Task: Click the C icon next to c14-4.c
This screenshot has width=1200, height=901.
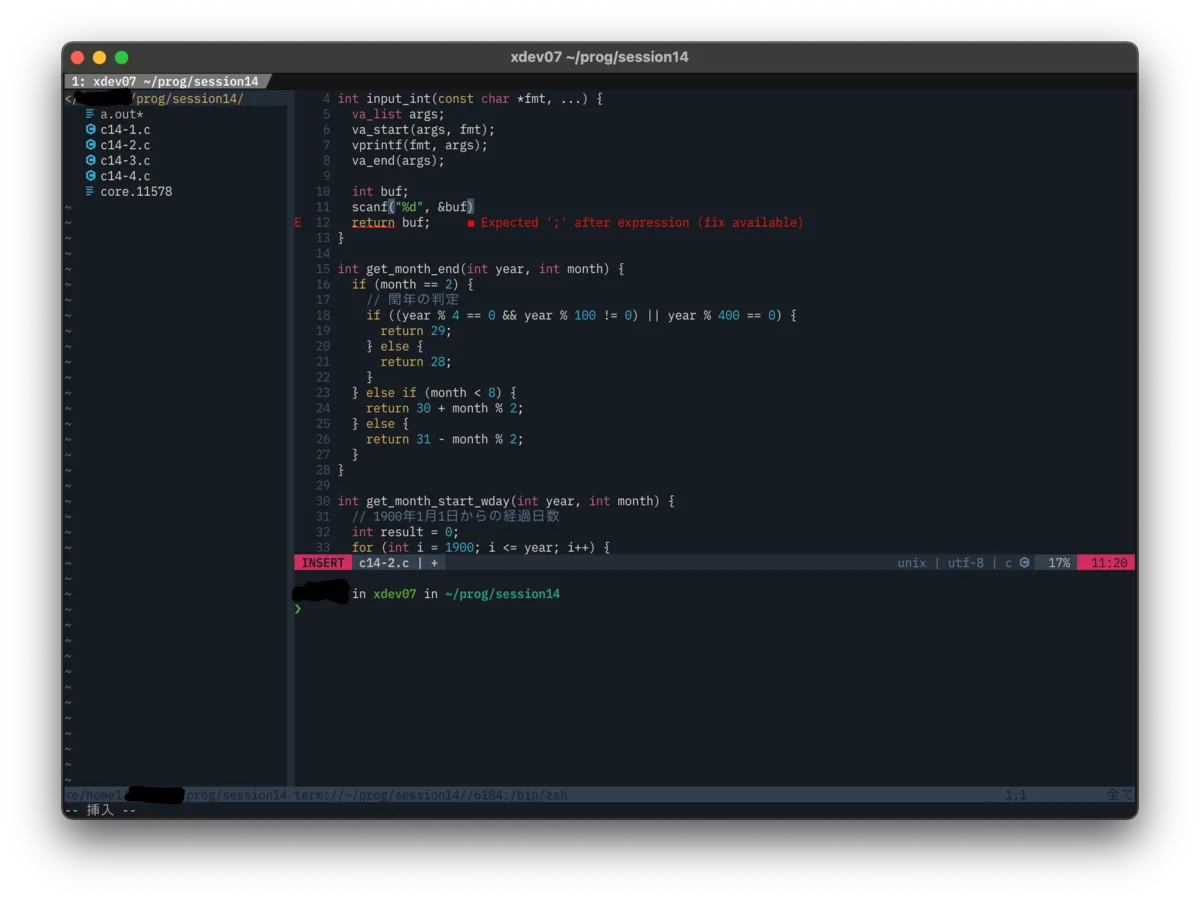Action: point(90,176)
